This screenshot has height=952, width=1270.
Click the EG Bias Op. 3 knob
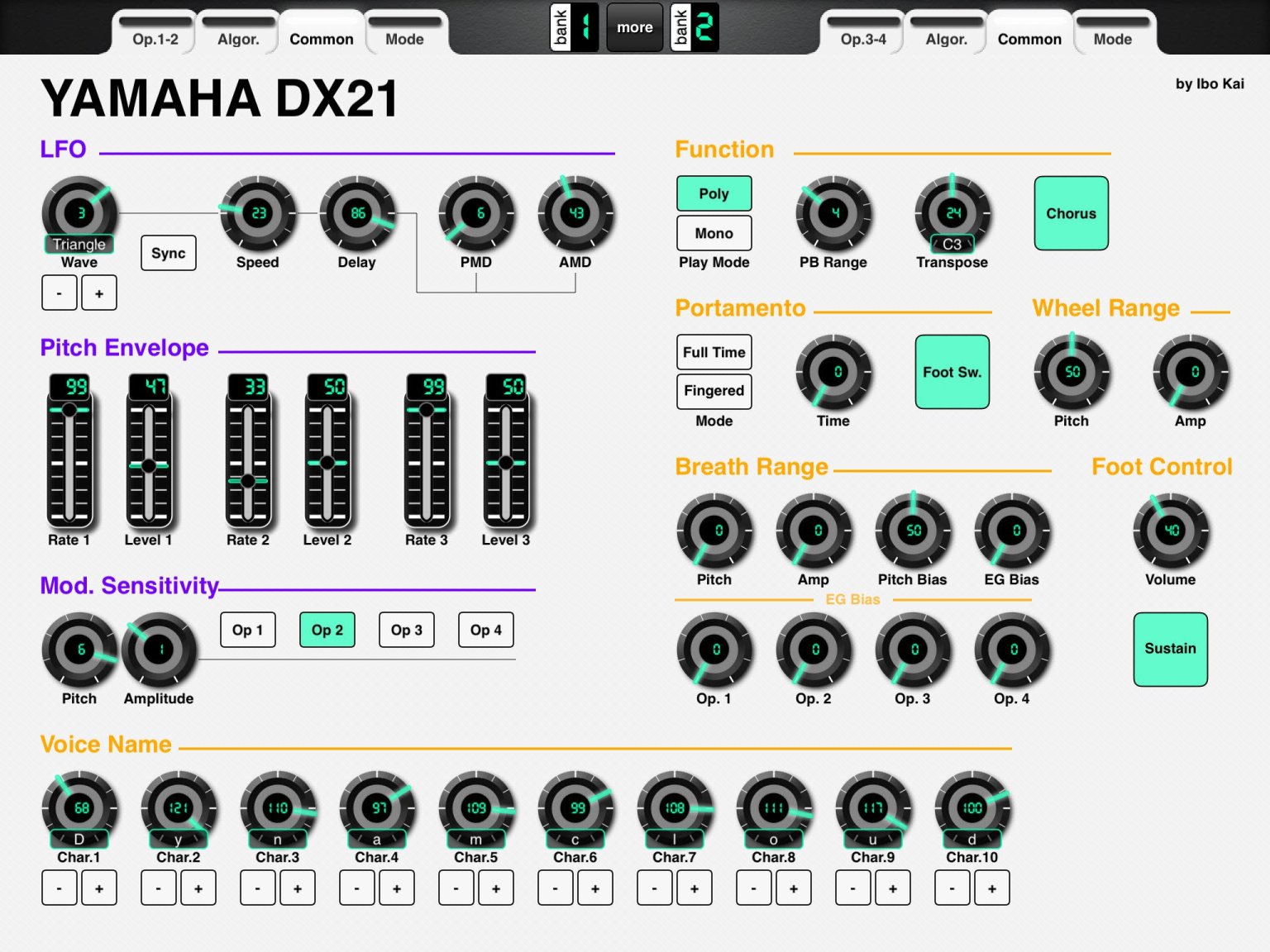(913, 650)
